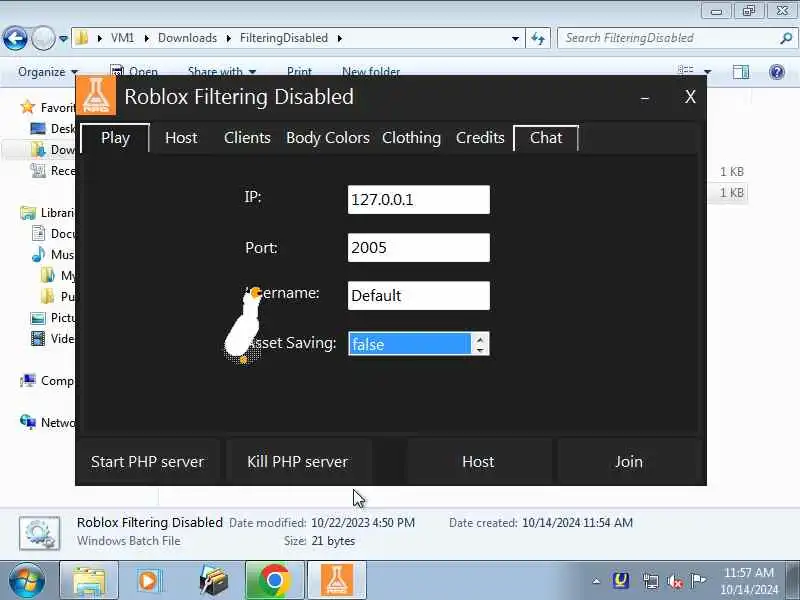Screen dimensions: 800x600
Task: Click the Print toolbar button
Action: pos(299,72)
